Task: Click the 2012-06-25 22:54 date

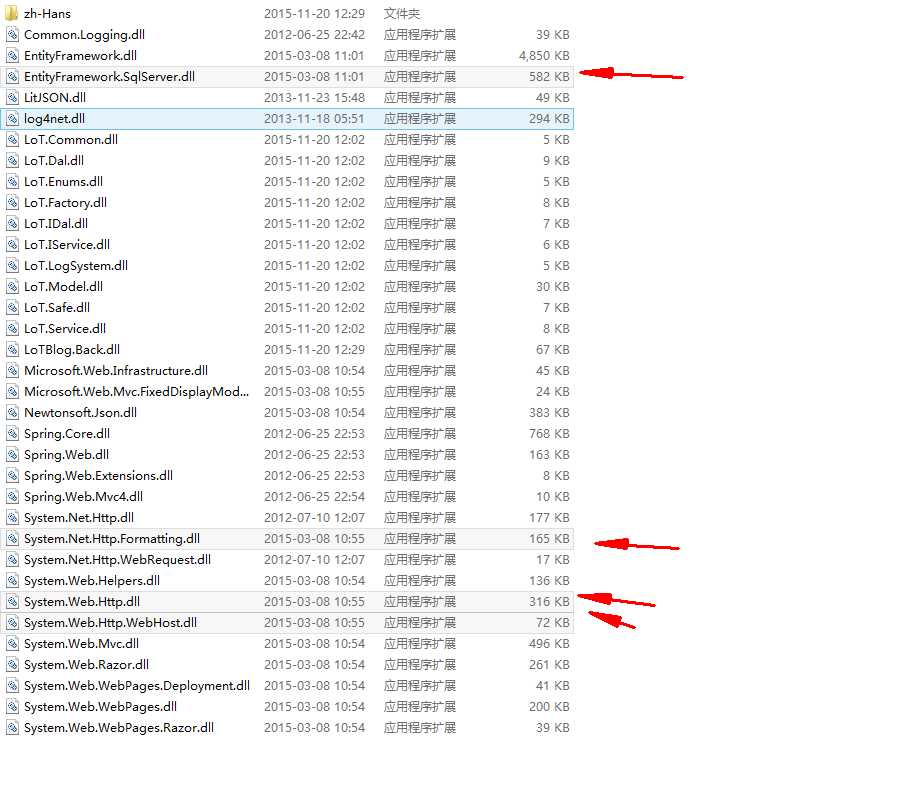Action: click(314, 496)
